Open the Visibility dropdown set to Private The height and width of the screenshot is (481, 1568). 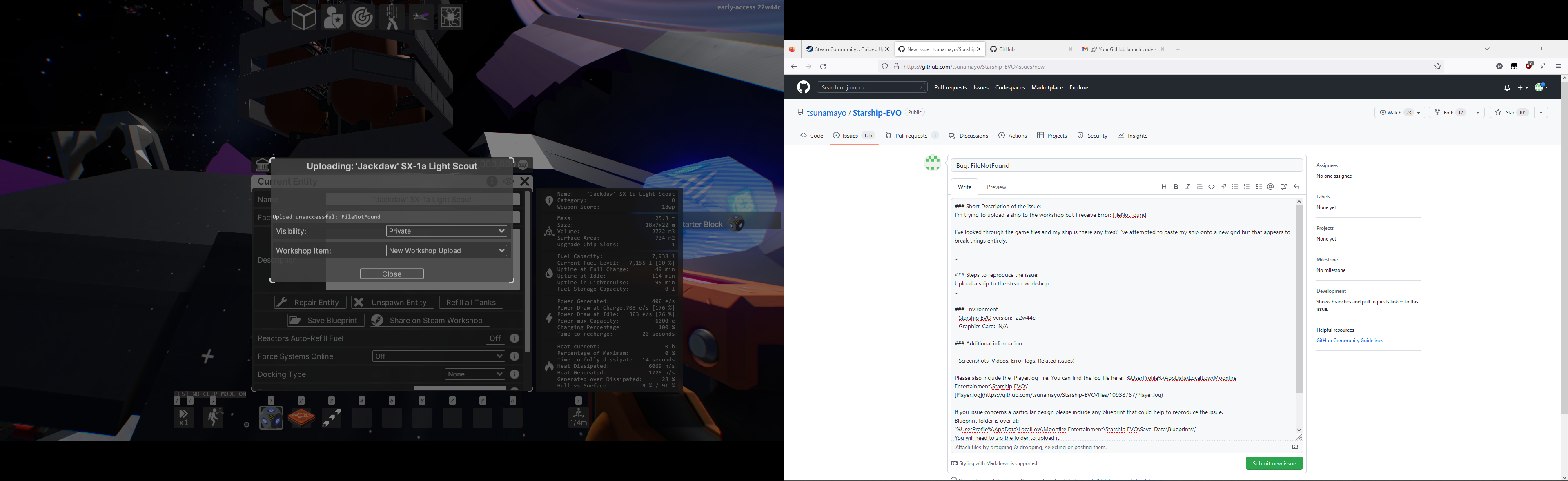click(446, 231)
